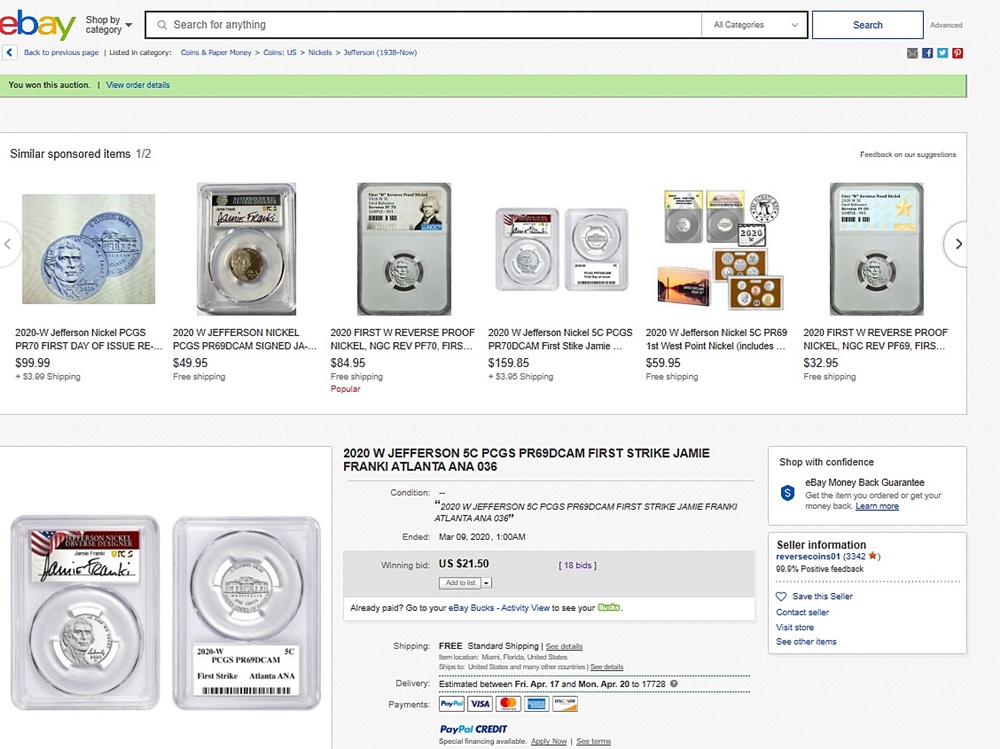The width and height of the screenshot is (1000, 749).
Task: Open thumbnail of $59.95 West Point set
Action: click(x=721, y=249)
